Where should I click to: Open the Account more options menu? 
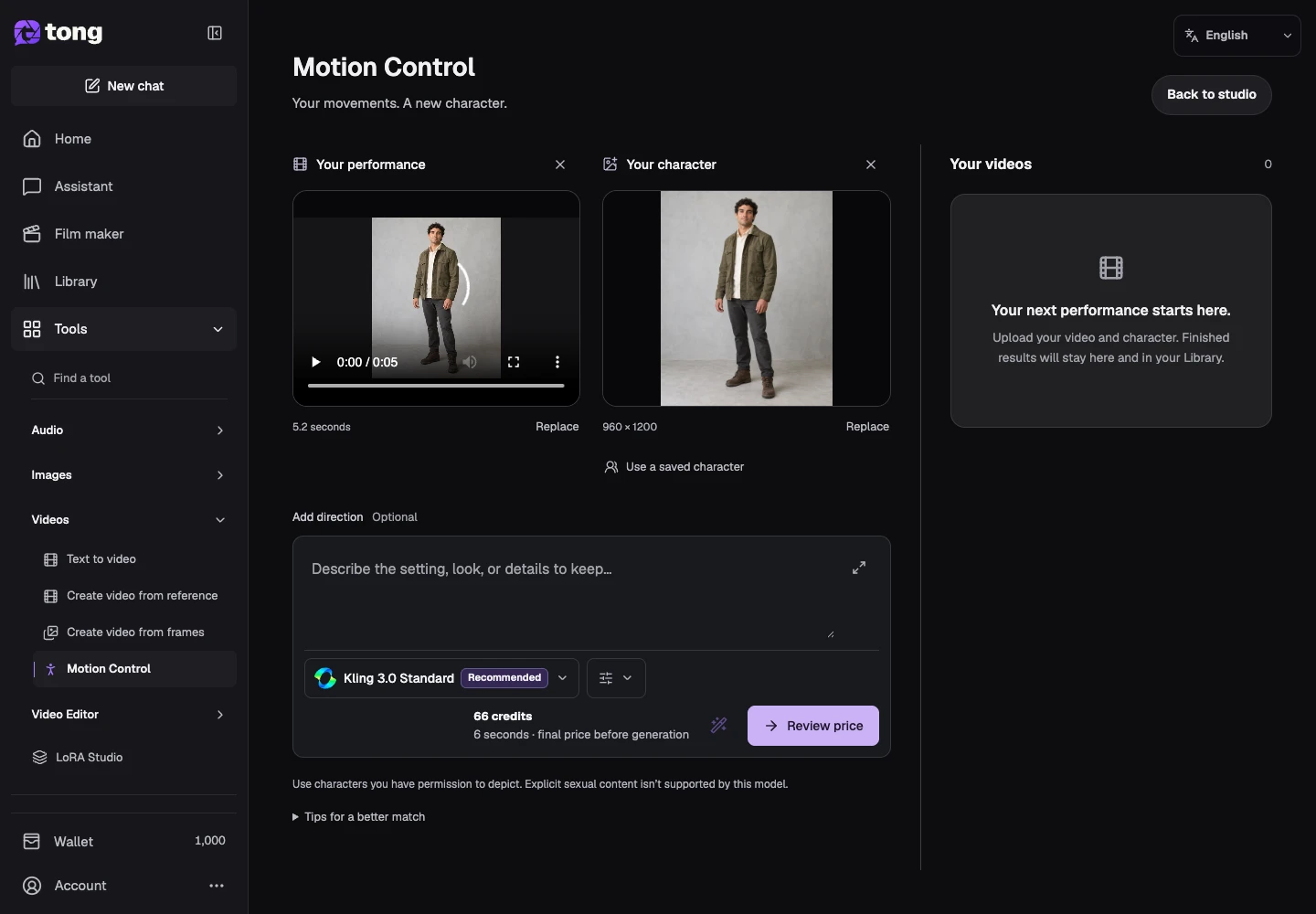[x=217, y=886]
